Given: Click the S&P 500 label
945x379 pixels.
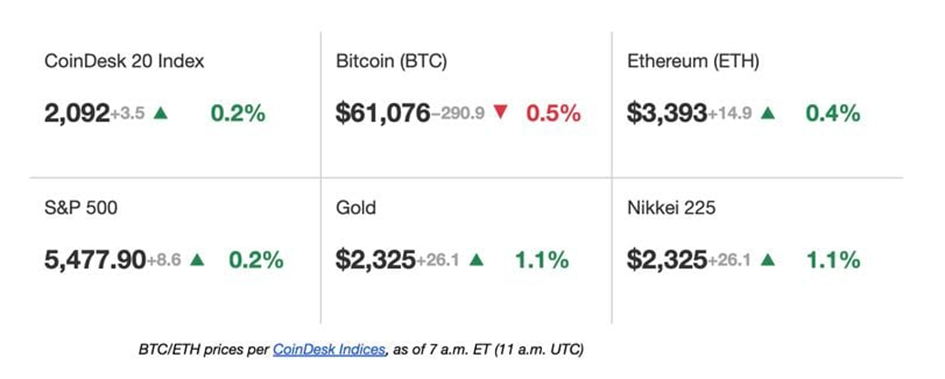Looking at the screenshot, I should 81,208.
